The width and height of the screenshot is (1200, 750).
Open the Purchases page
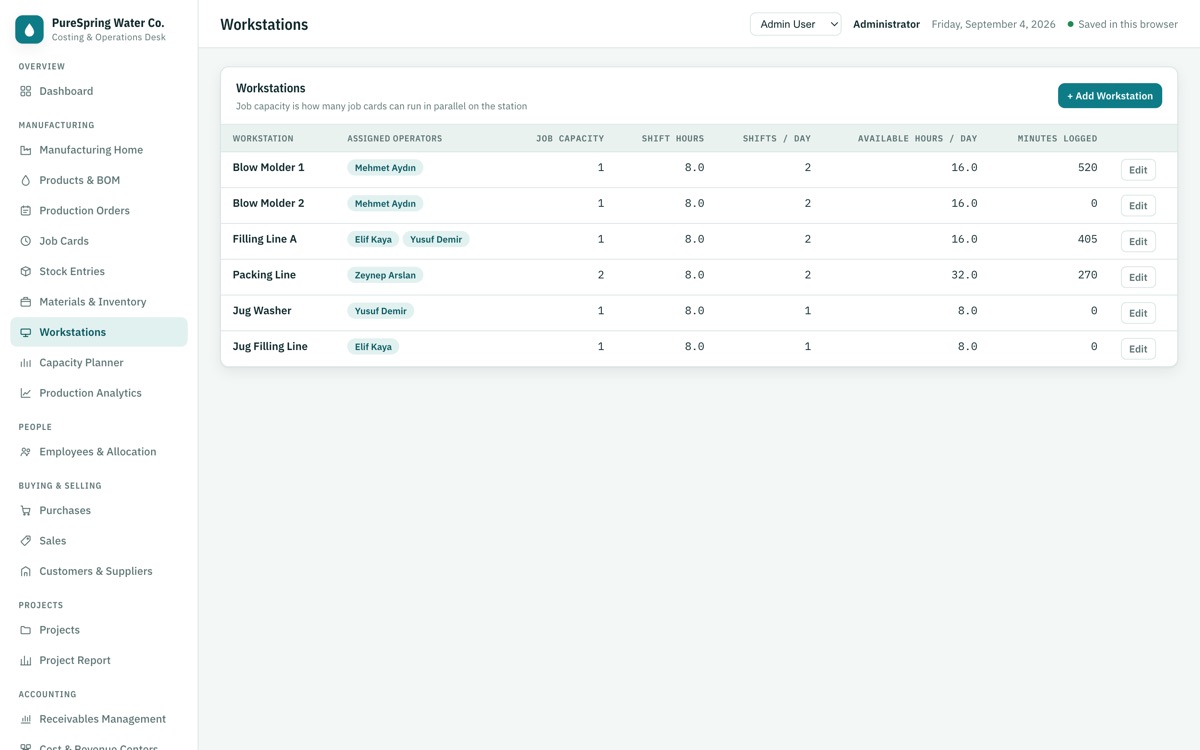point(99,510)
